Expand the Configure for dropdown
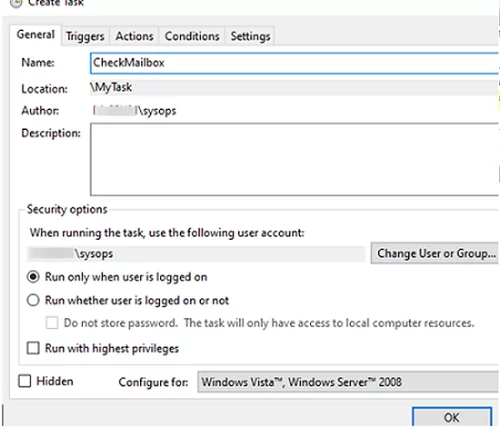This screenshot has height=429, width=500. [348, 382]
